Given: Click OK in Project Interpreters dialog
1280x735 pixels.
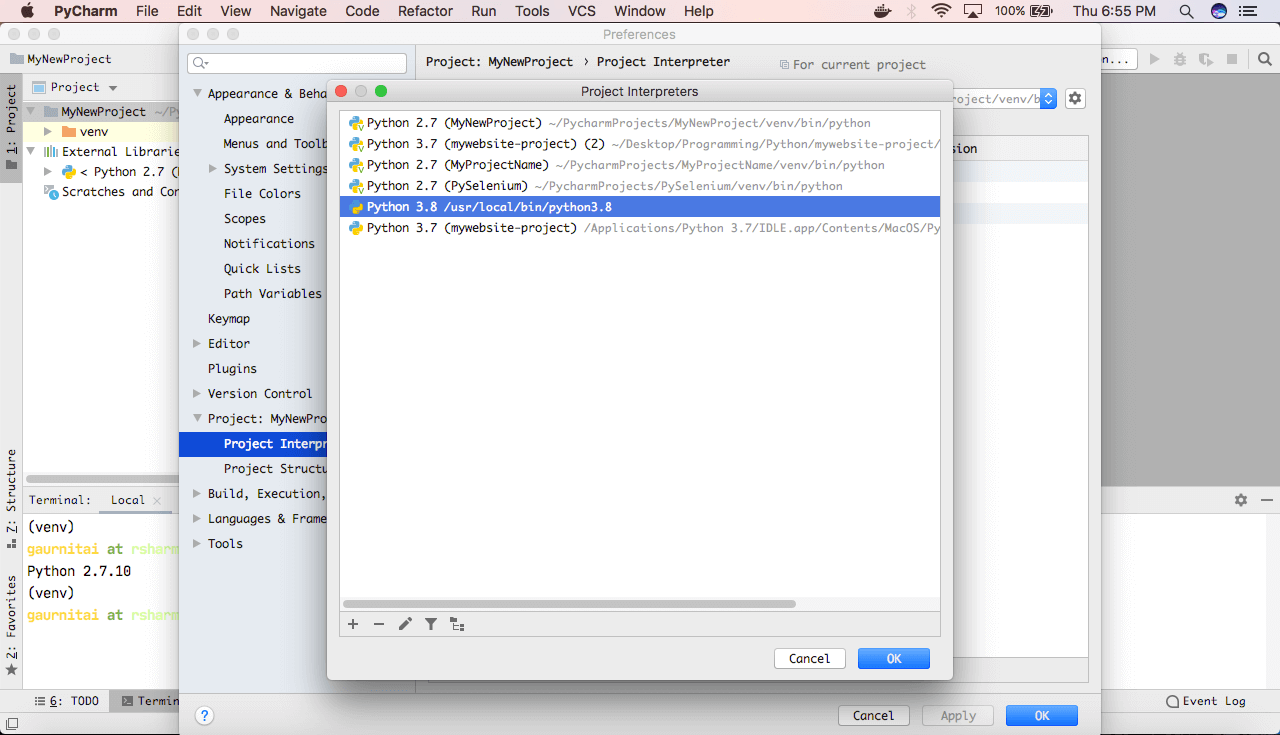Looking at the screenshot, I should 894,658.
